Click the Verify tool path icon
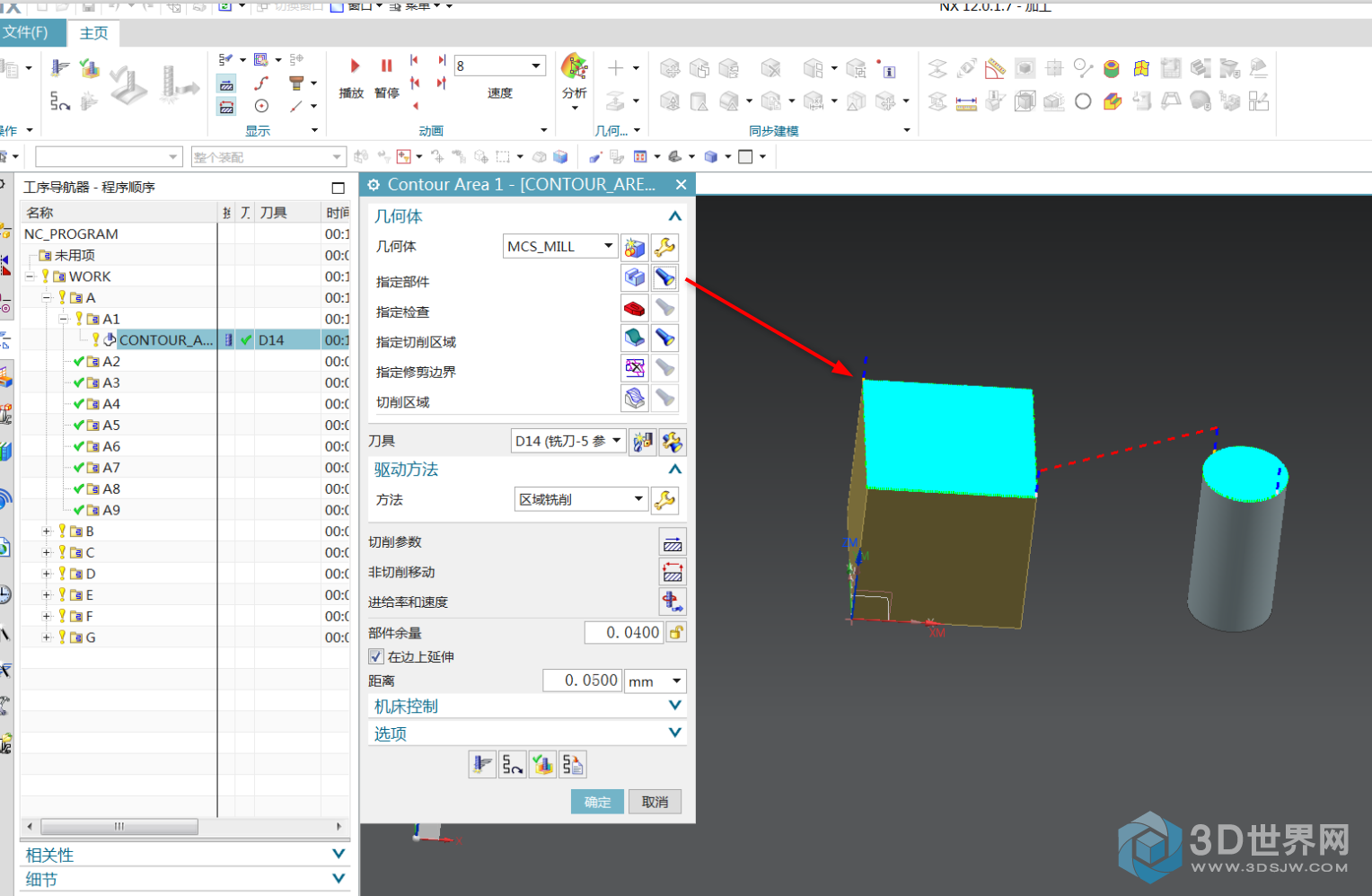 click(543, 764)
